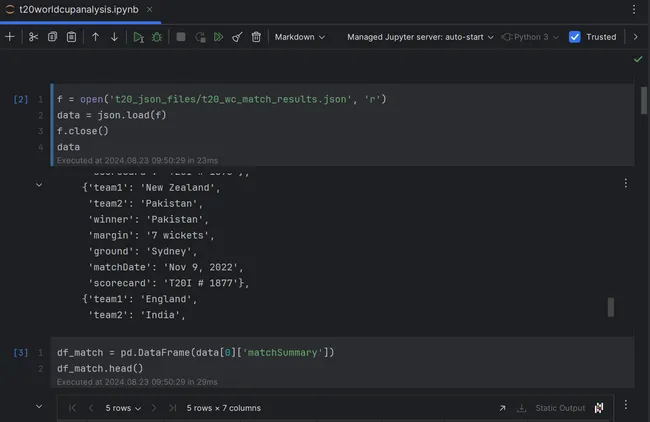Image resolution: width=650 pixels, height=422 pixels.
Task: Paste cell from clipboard
Action: coord(71,37)
